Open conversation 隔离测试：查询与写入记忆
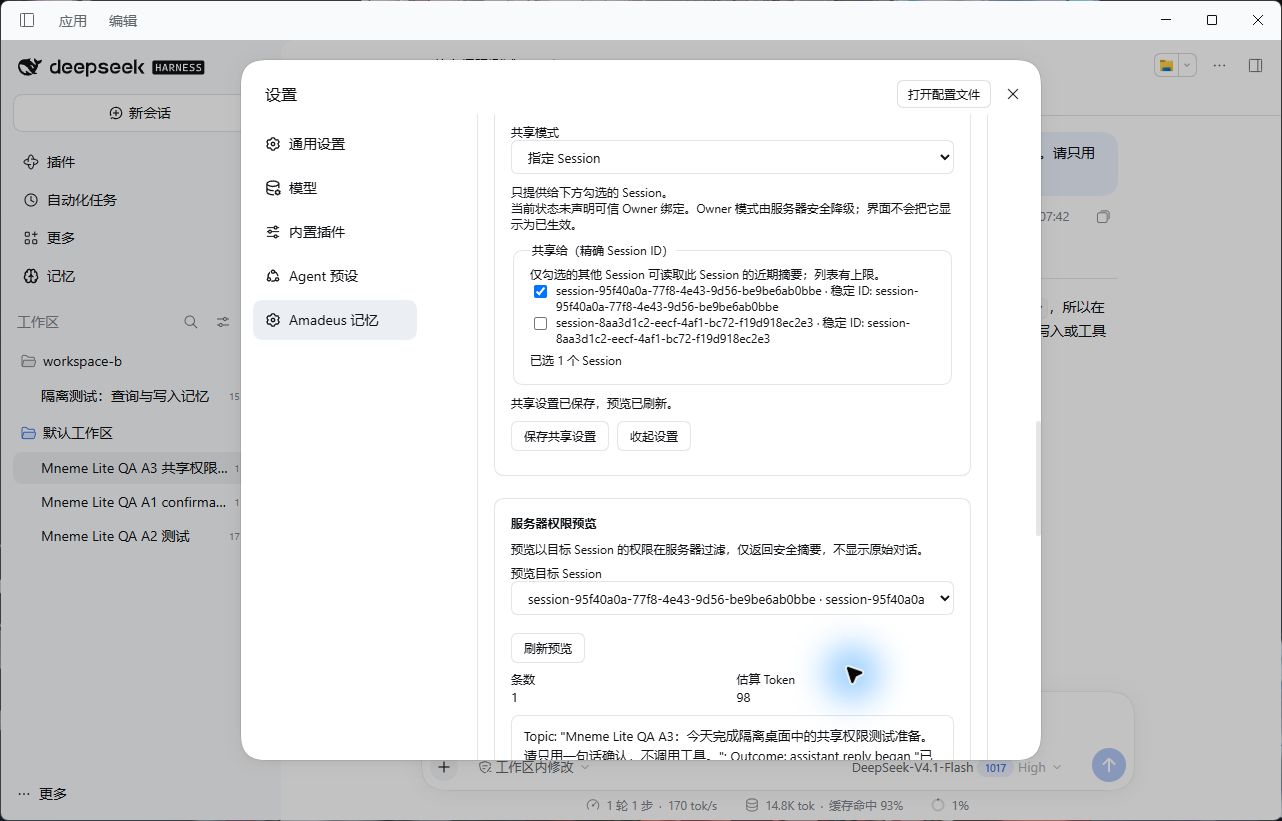1282x821 pixels. click(x=125, y=396)
